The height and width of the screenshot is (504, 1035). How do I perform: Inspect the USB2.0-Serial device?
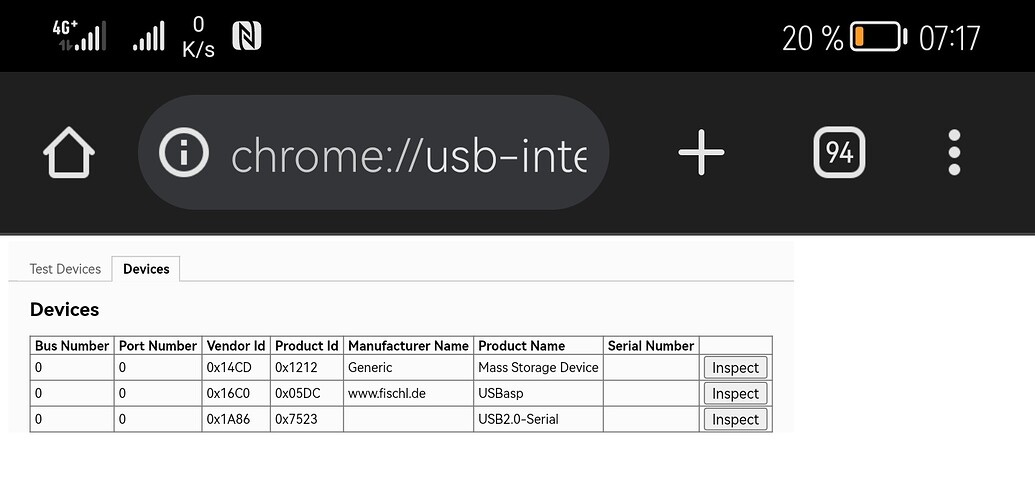pos(735,419)
